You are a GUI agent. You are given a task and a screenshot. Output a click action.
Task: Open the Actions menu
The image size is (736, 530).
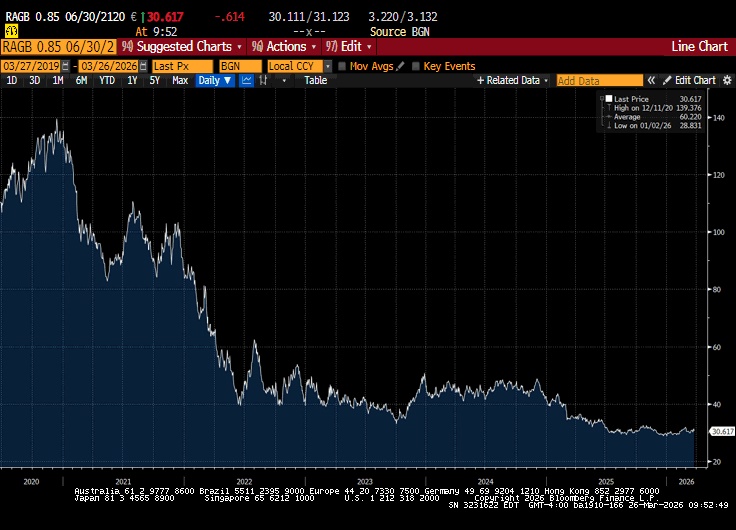pyautogui.click(x=284, y=46)
